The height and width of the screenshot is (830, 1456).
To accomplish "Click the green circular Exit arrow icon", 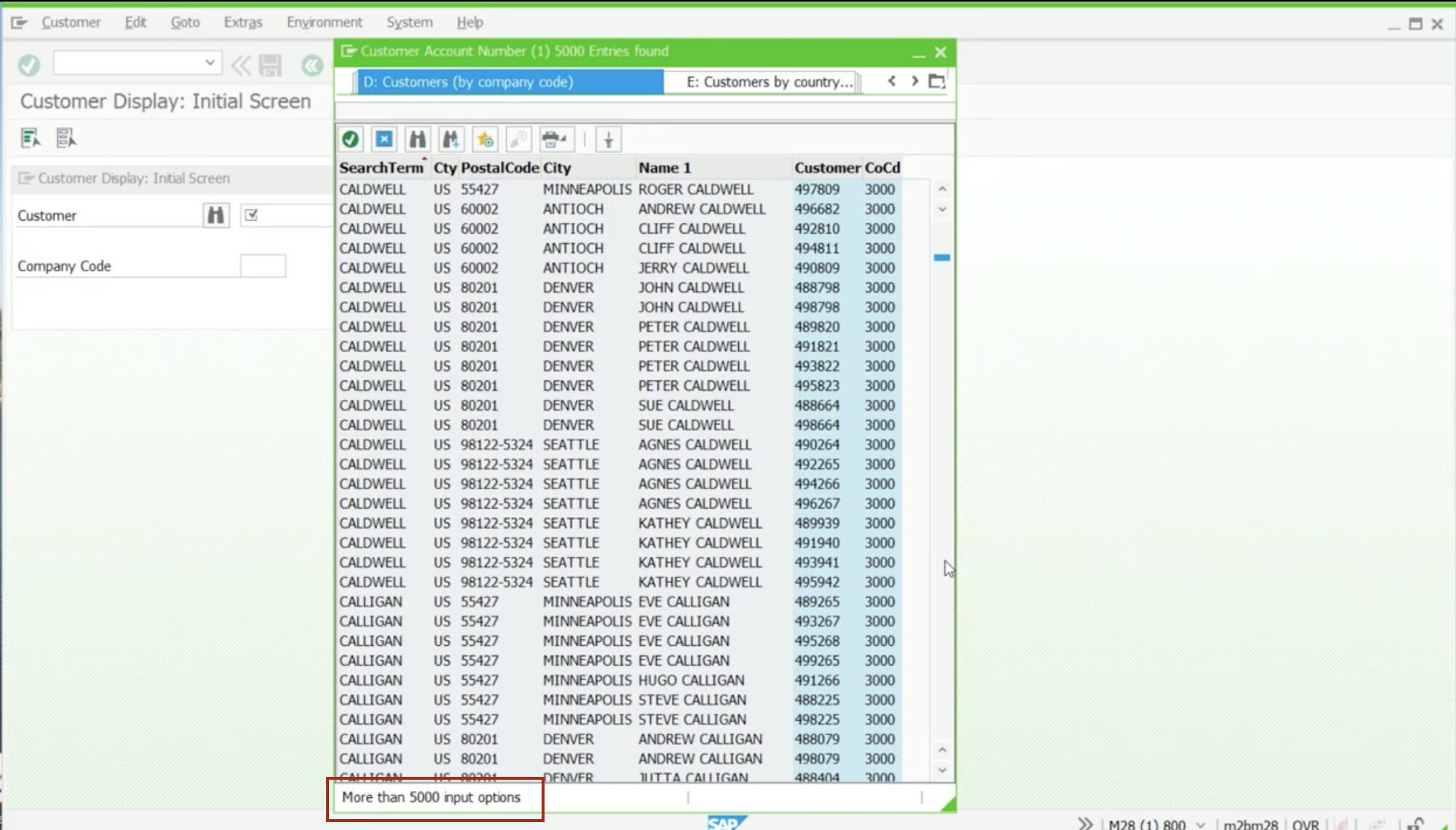I will click(312, 66).
